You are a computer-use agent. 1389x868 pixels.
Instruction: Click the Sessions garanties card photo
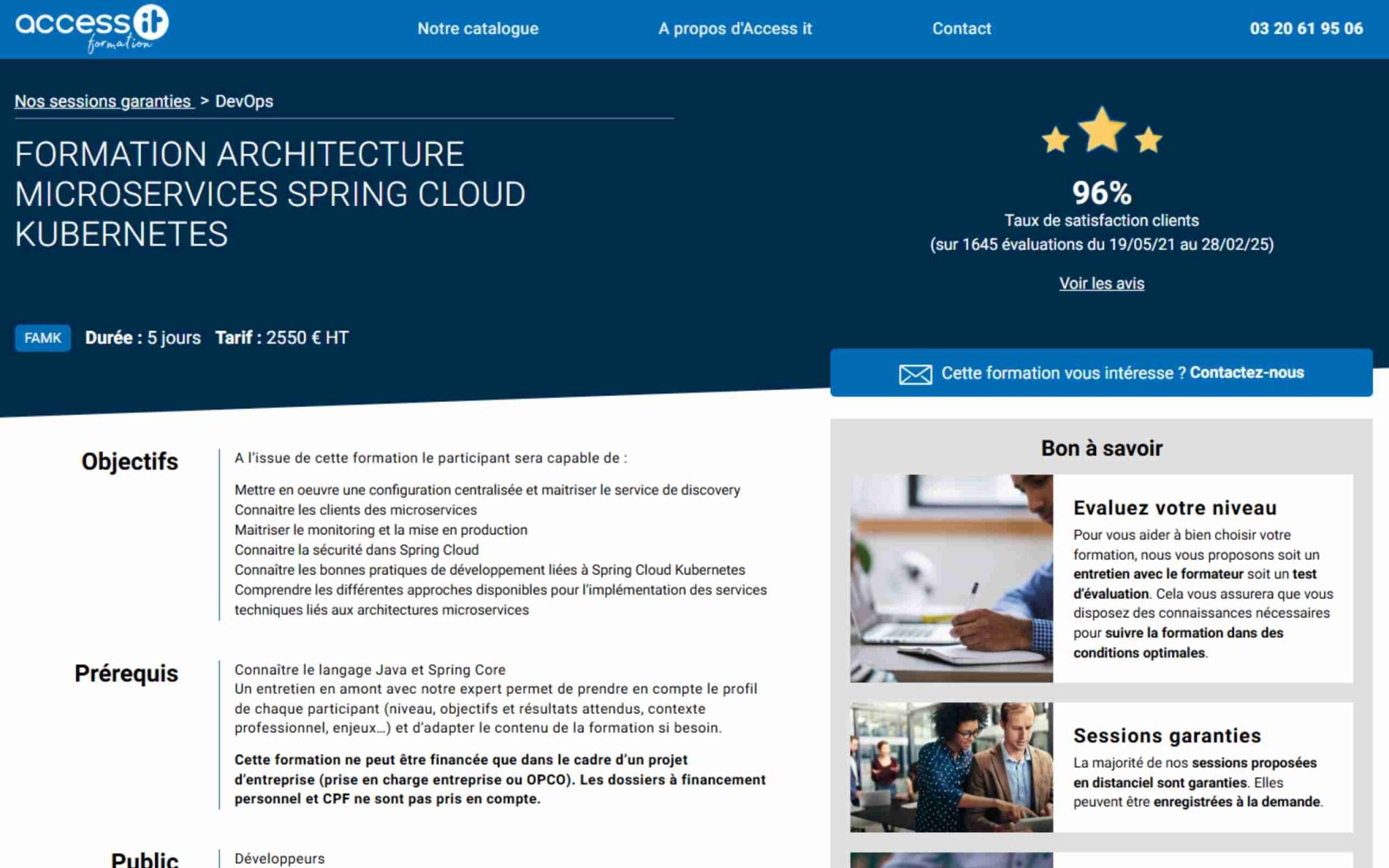(x=952, y=768)
